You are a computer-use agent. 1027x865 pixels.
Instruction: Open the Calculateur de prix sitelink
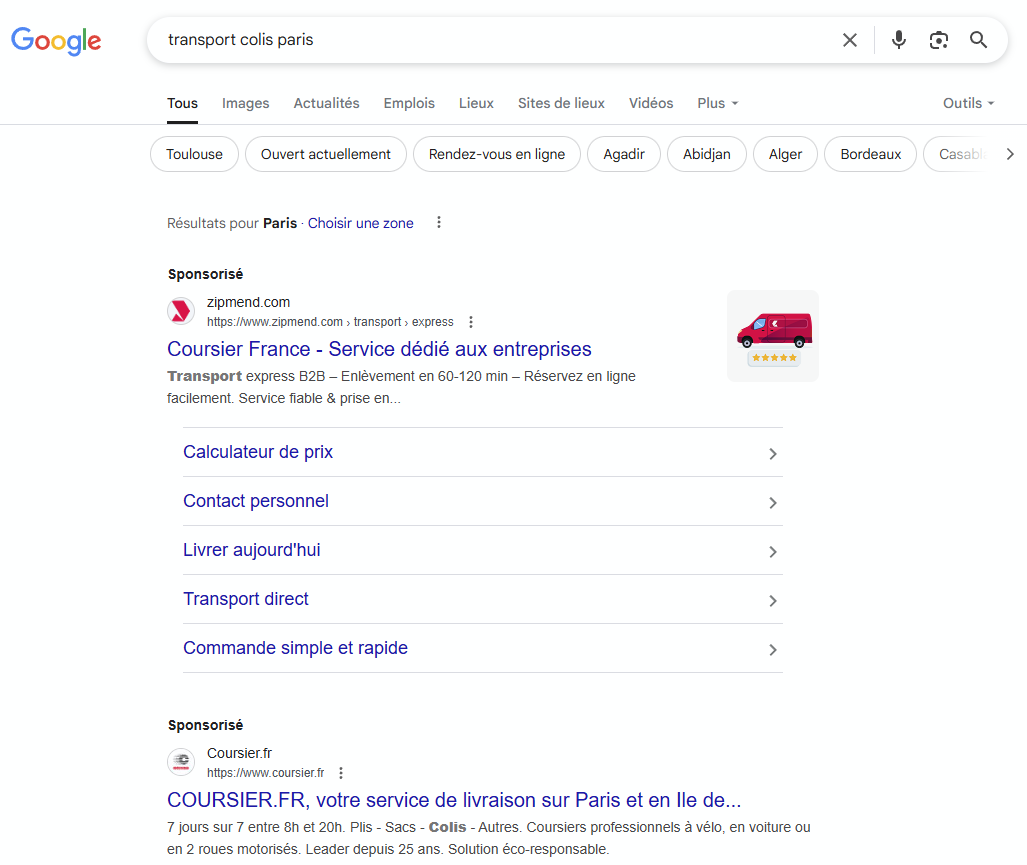pyautogui.click(x=258, y=452)
